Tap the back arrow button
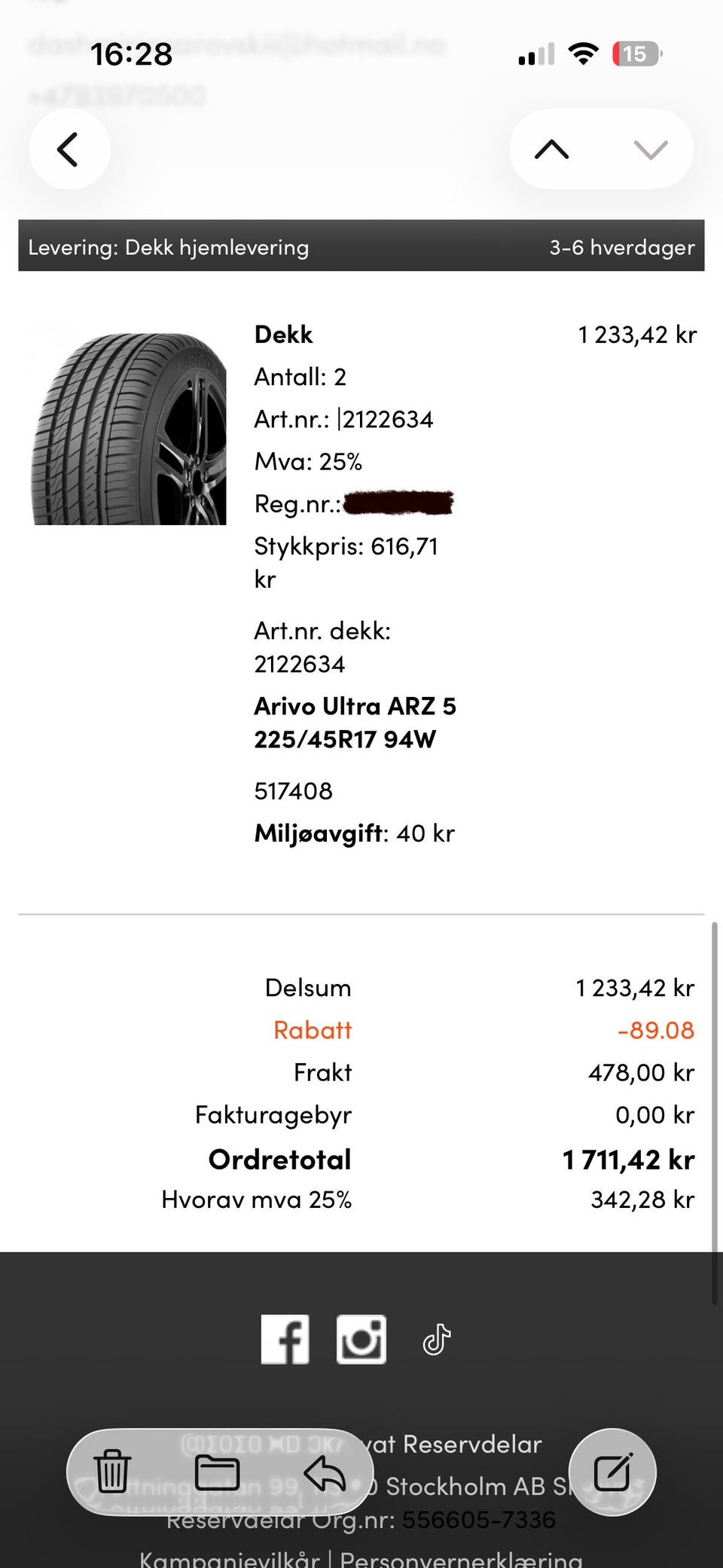Screen dimensions: 723x1568 click(x=69, y=149)
